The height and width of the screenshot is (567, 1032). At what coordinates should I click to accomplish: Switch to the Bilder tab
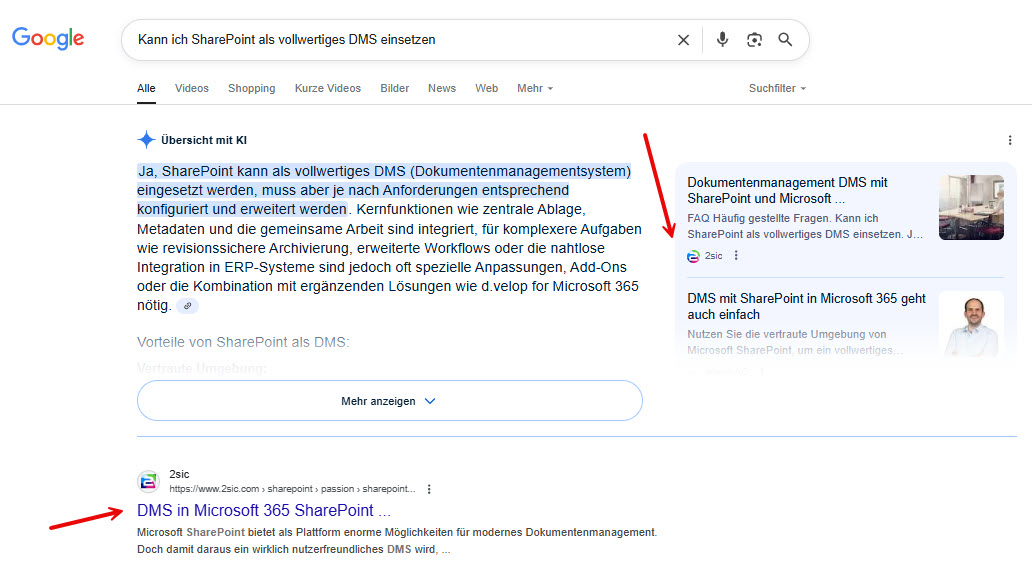(395, 88)
